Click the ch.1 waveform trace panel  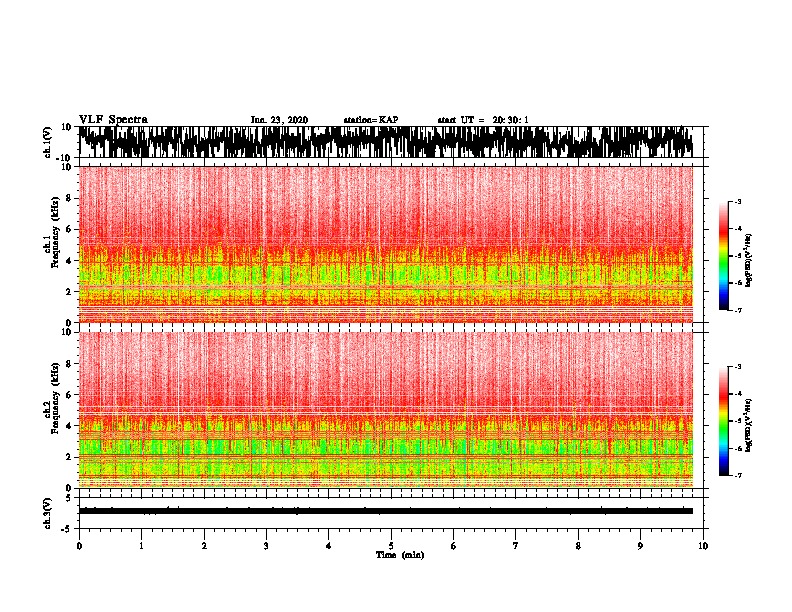391,142
